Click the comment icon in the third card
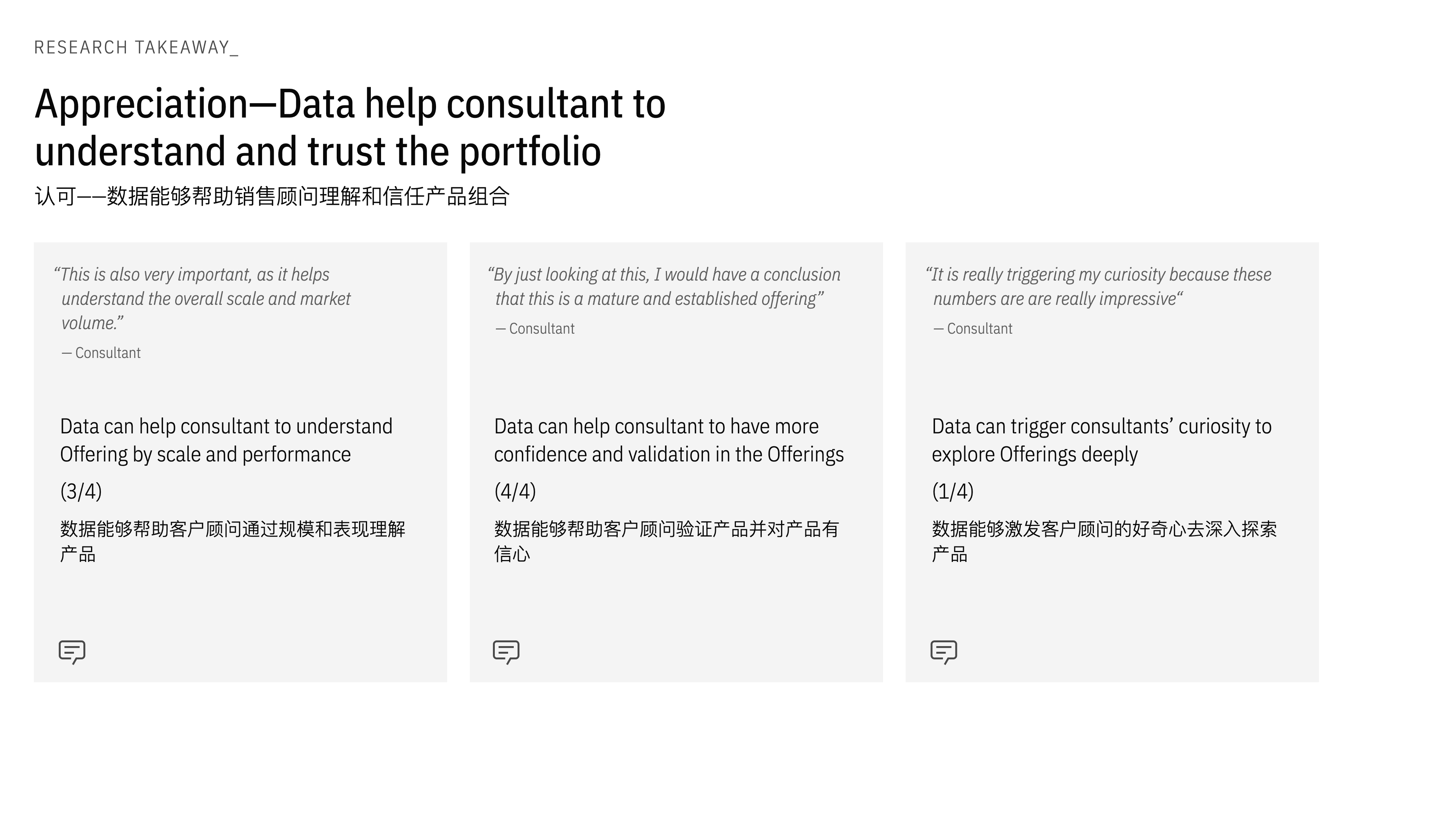Screen dimensions: 1456x819 tap(943, 652)
